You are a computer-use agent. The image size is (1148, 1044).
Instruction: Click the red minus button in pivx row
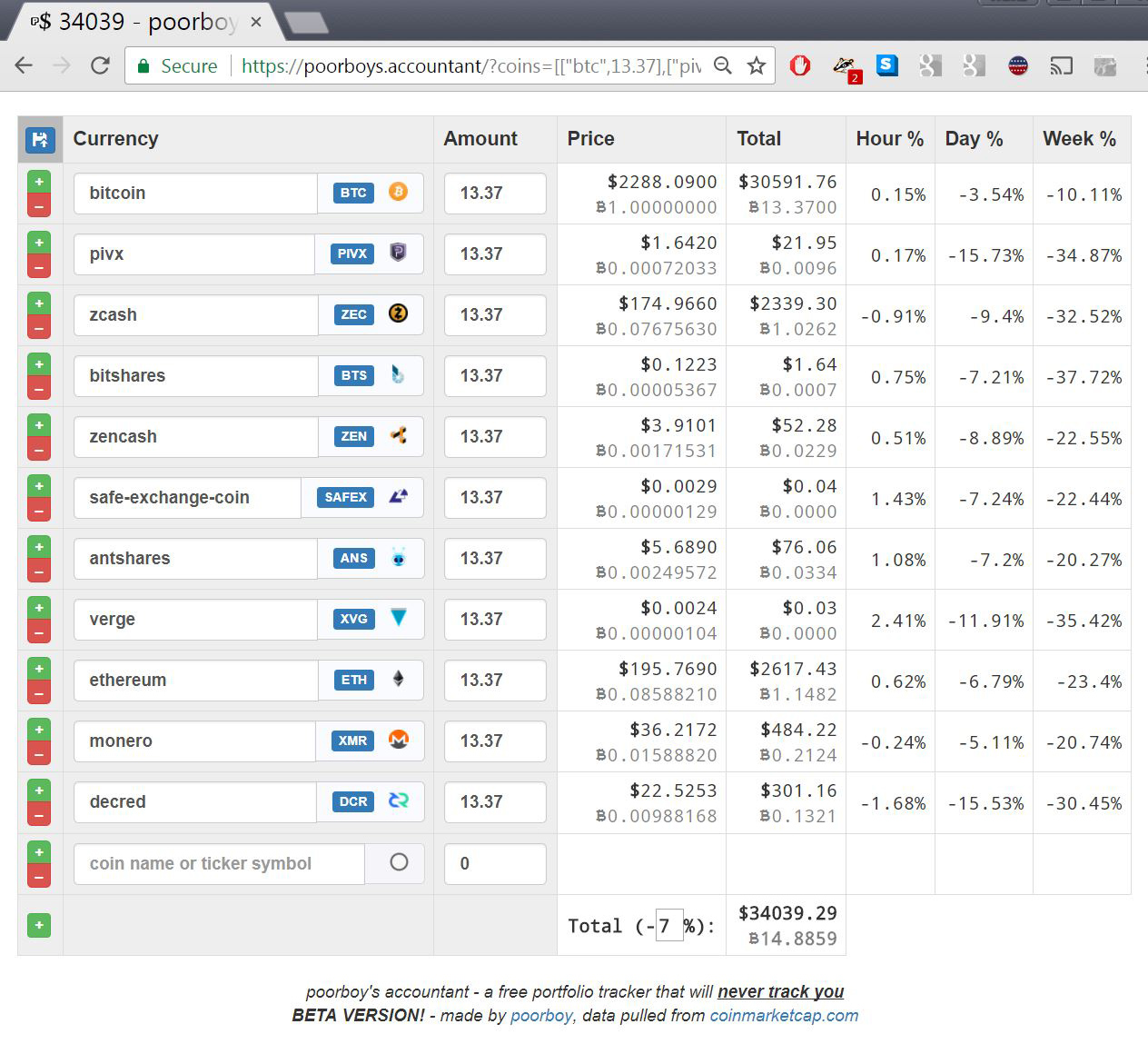(x=39, y=267)
